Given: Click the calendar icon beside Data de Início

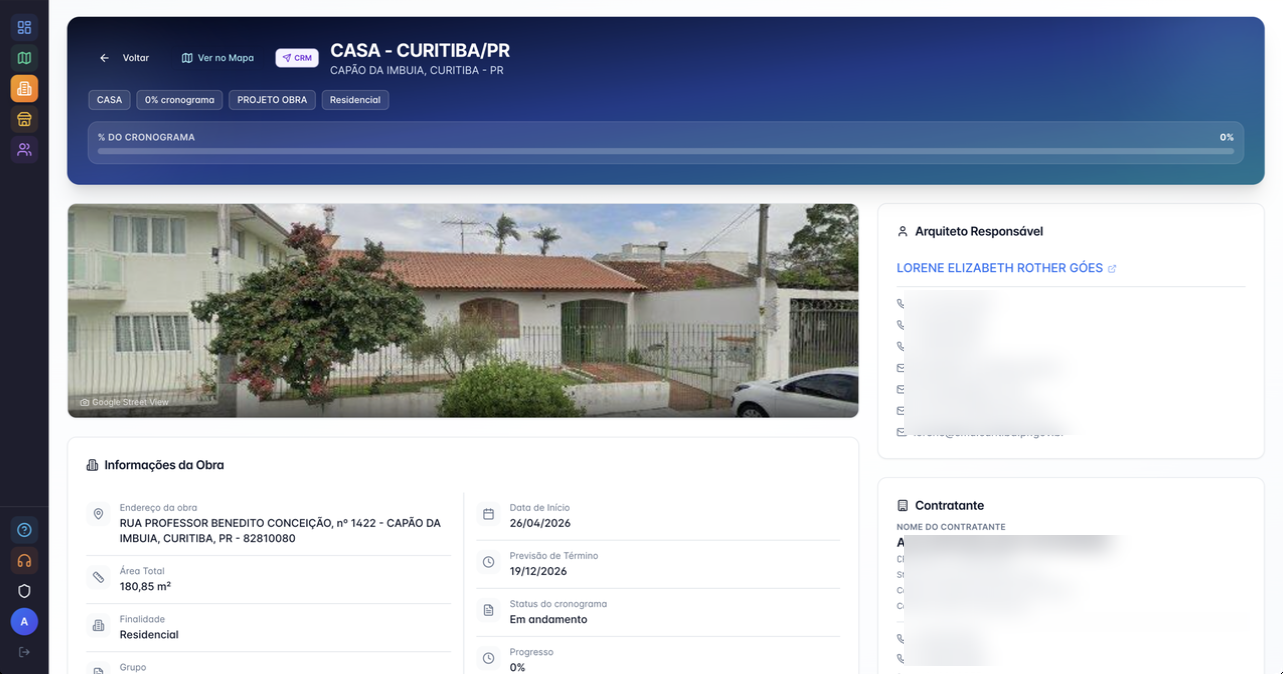Looking at the screenshot, I should pos(488,514).
